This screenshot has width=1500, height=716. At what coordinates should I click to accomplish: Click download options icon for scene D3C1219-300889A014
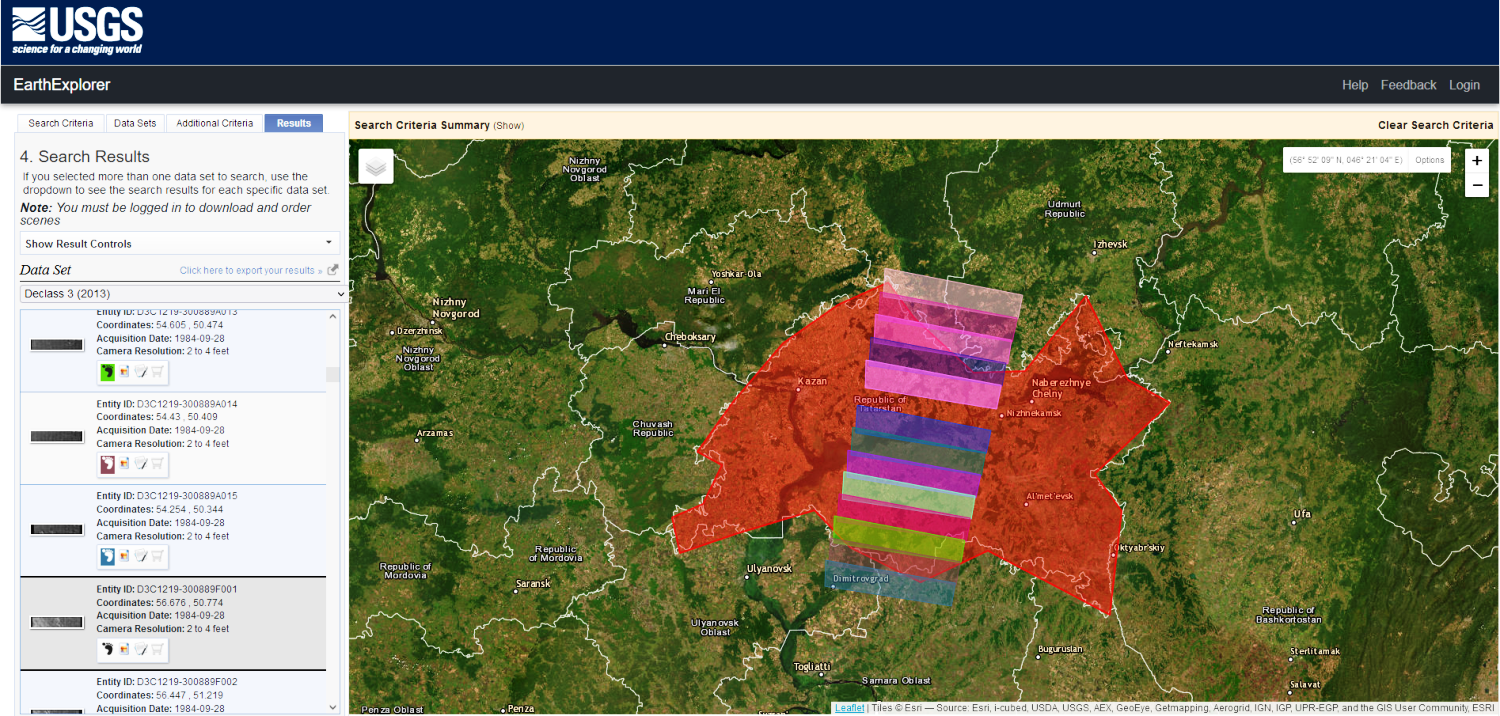coord(141,464)
